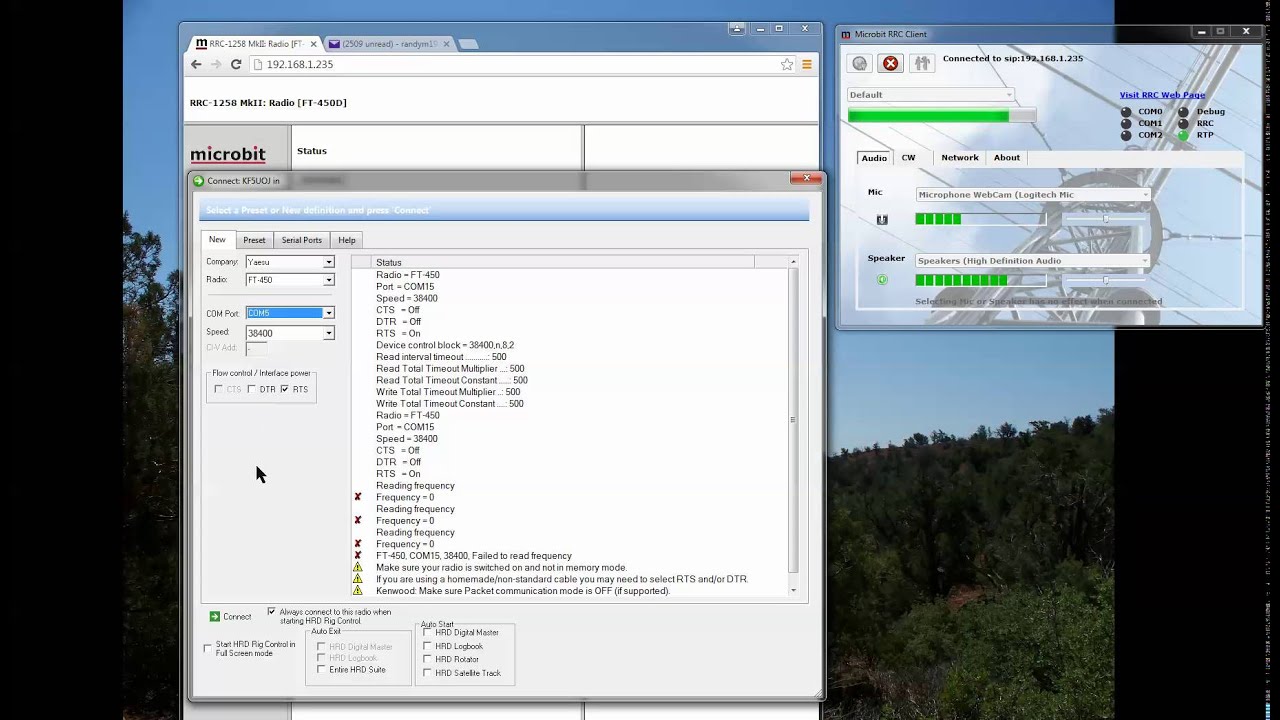Click the scroll-down arrow of the Status log
Screen dimensions: 1280x720
click(793, 591)
